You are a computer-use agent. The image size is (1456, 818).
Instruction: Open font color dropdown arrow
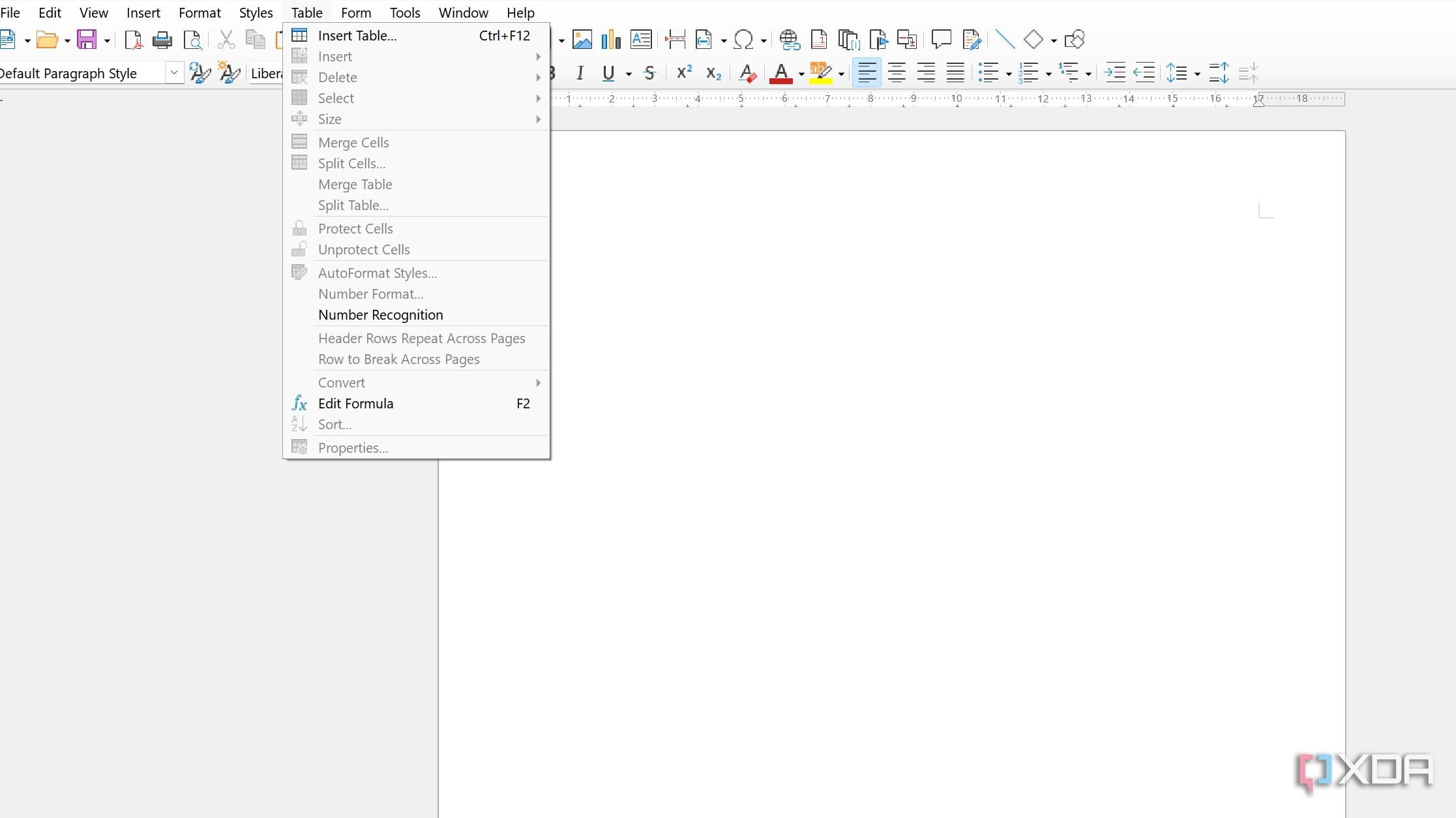[801, 74]
